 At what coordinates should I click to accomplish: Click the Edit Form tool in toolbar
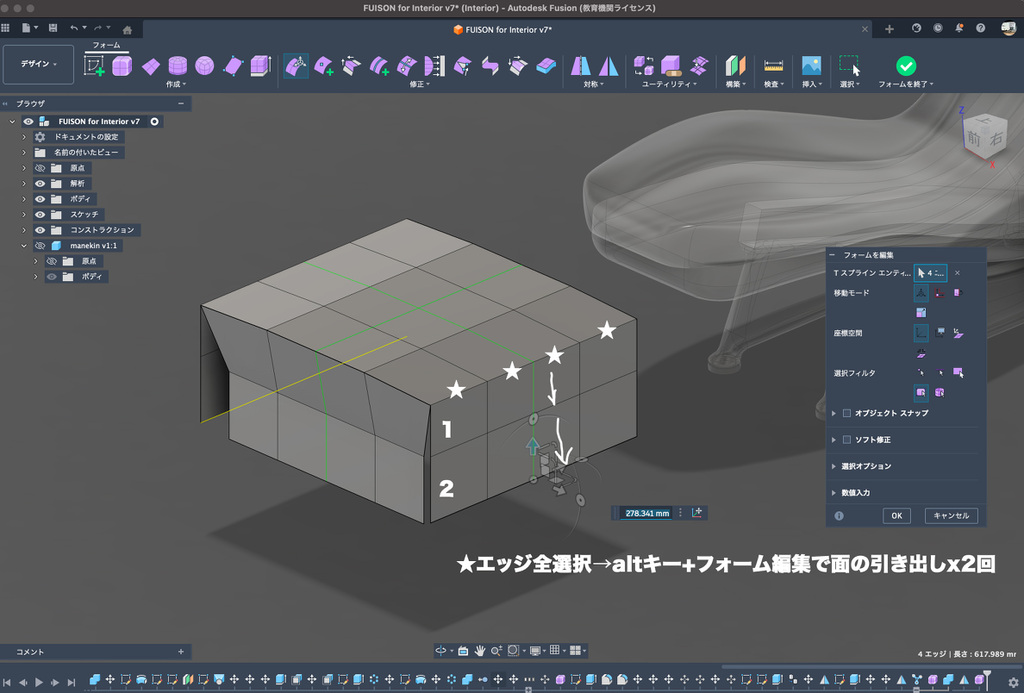click(296, 66)
